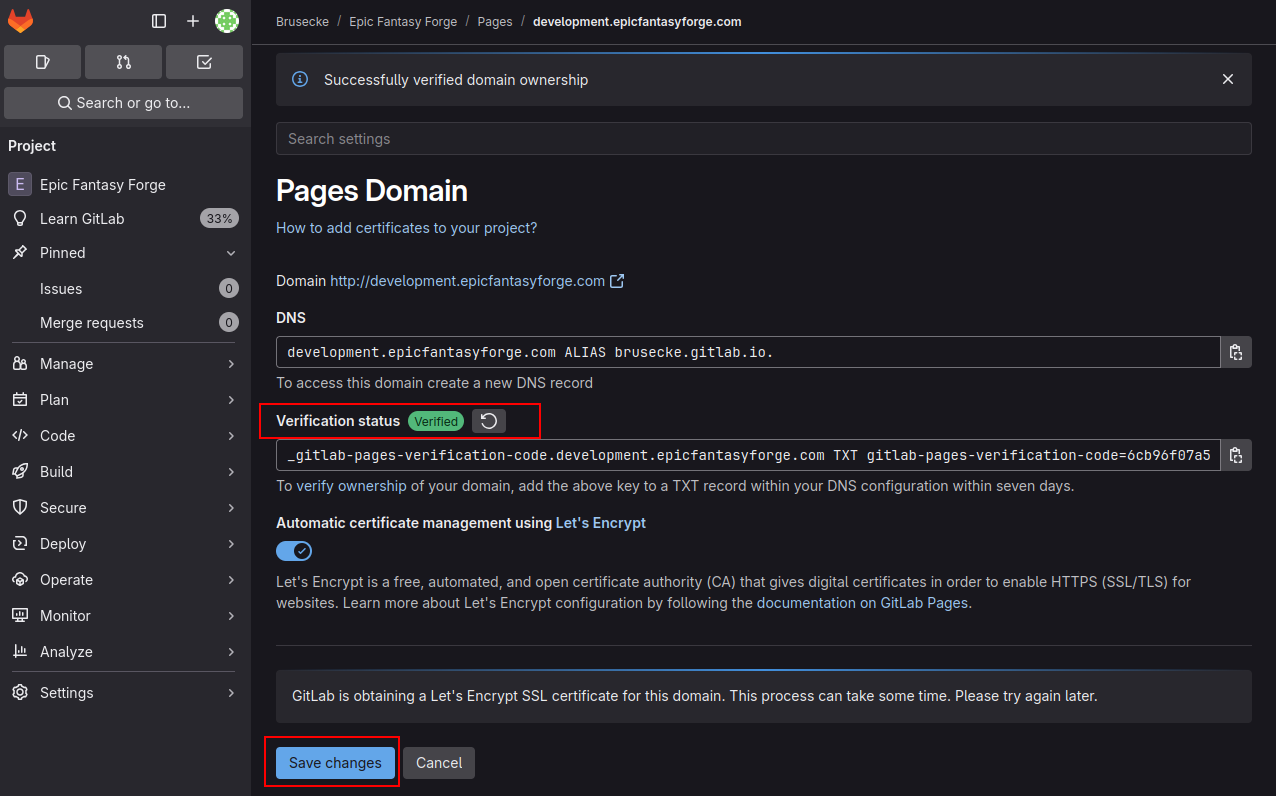The image size is (1276, 796).
Task: Click the GitLab fox logo
Action: (20, 21)
